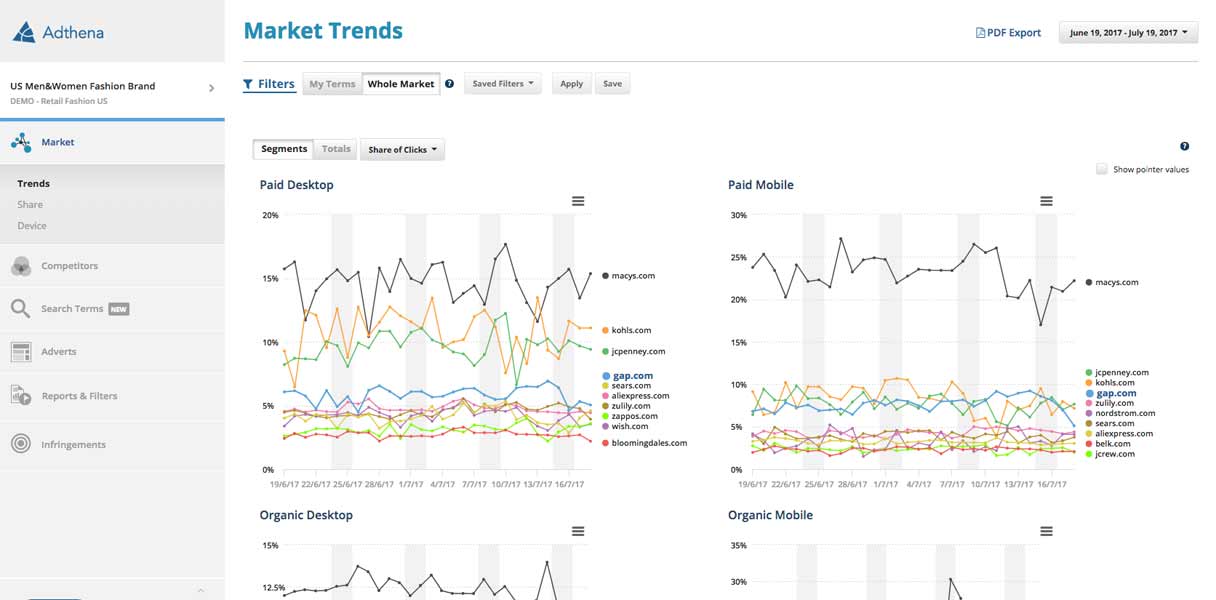Click the Organic Desktop chart title
1216x600 pixels.
(x=306, y=515)
